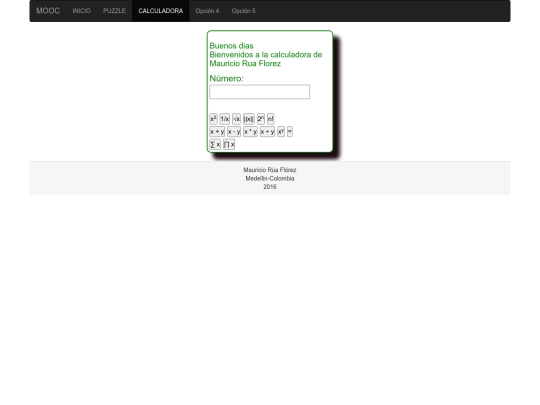Open the INICIO nav item
Image resolution: width=540 pixels, height=405 pixels.
tap(82, 11)
